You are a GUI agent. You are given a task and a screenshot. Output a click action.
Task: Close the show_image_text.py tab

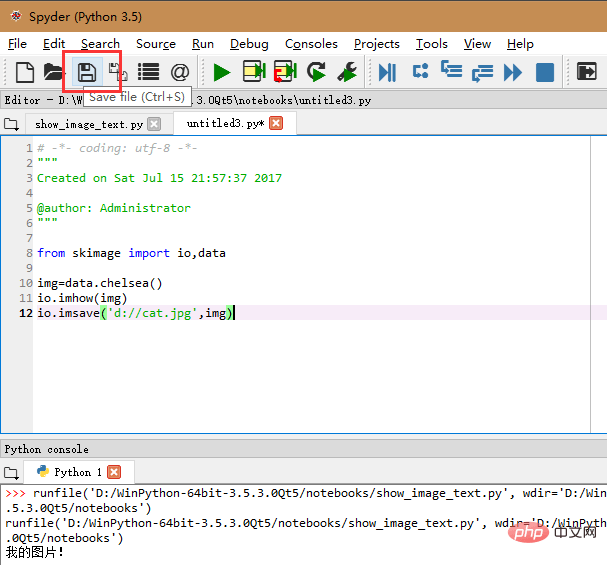pos(154,124)
